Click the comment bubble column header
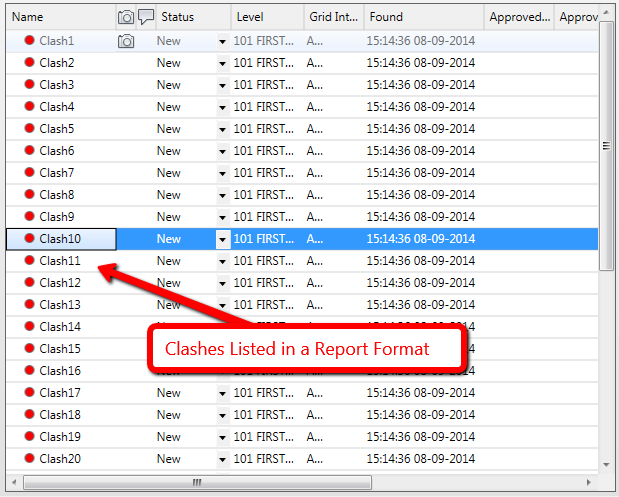619x497 pixels. (146, 17)
